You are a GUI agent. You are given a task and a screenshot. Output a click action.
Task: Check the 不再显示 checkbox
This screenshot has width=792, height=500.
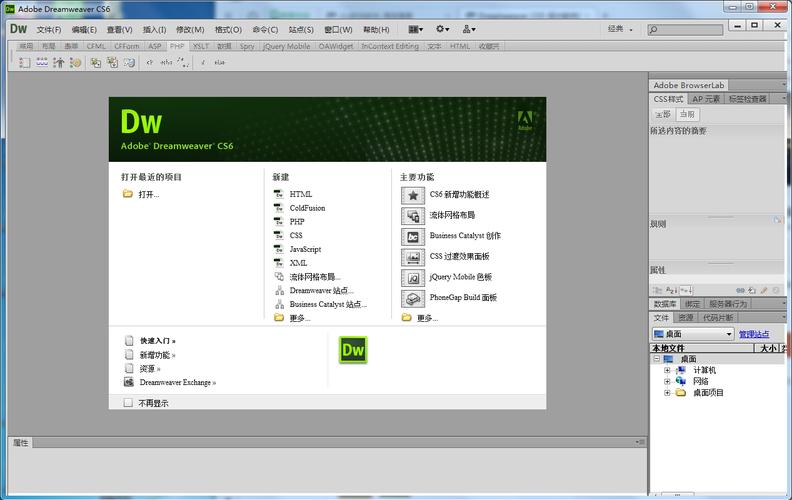click(x=128, y=403)
